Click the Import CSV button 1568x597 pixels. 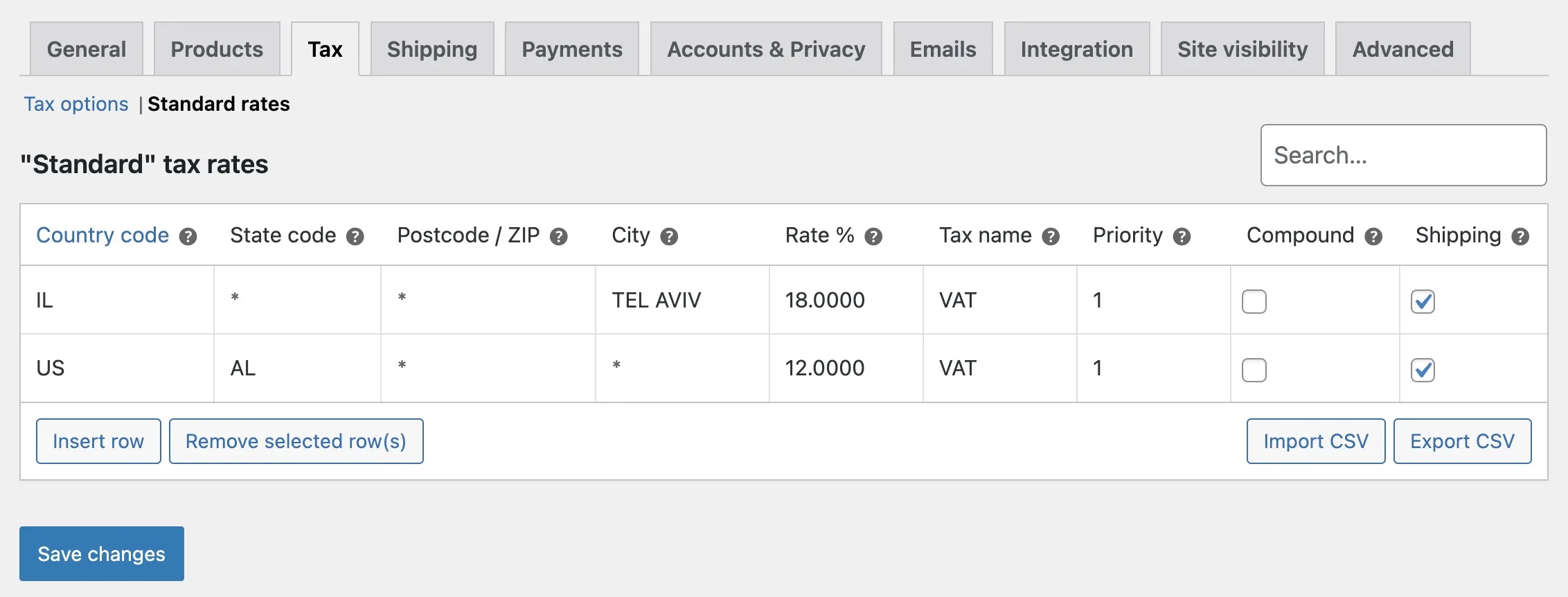pyautogui.click(x=1316, y=441)
